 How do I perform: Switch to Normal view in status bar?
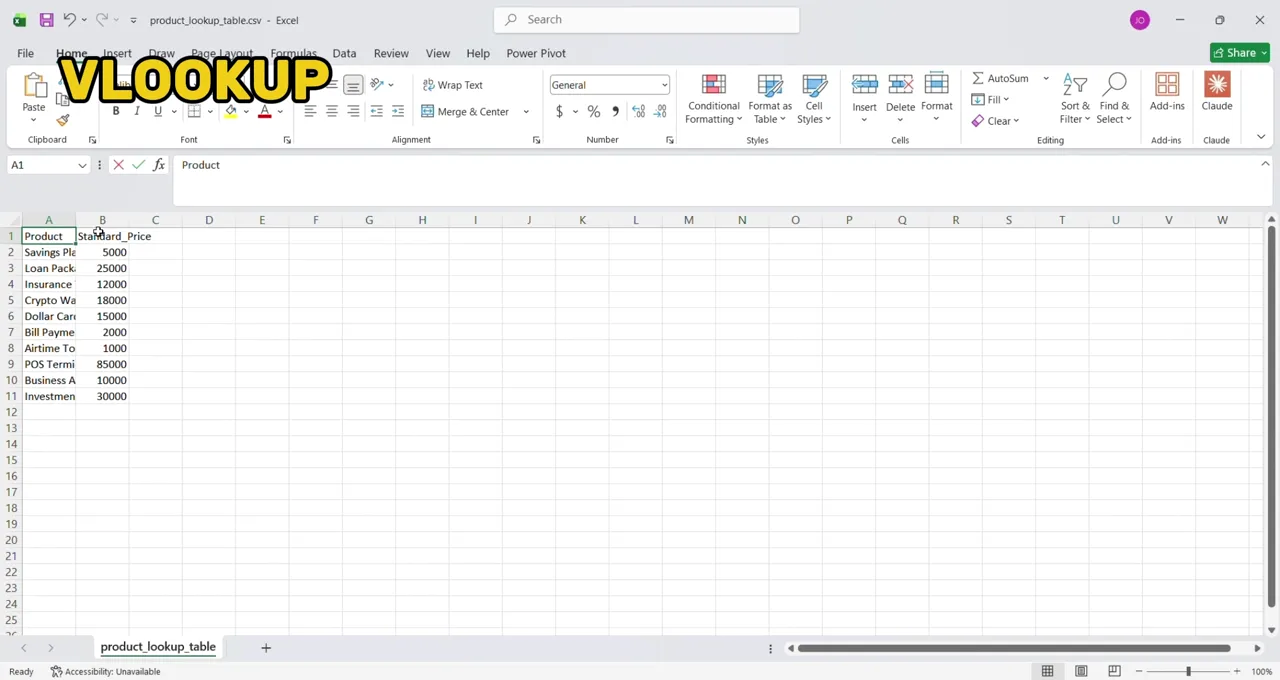[1048, 671]
